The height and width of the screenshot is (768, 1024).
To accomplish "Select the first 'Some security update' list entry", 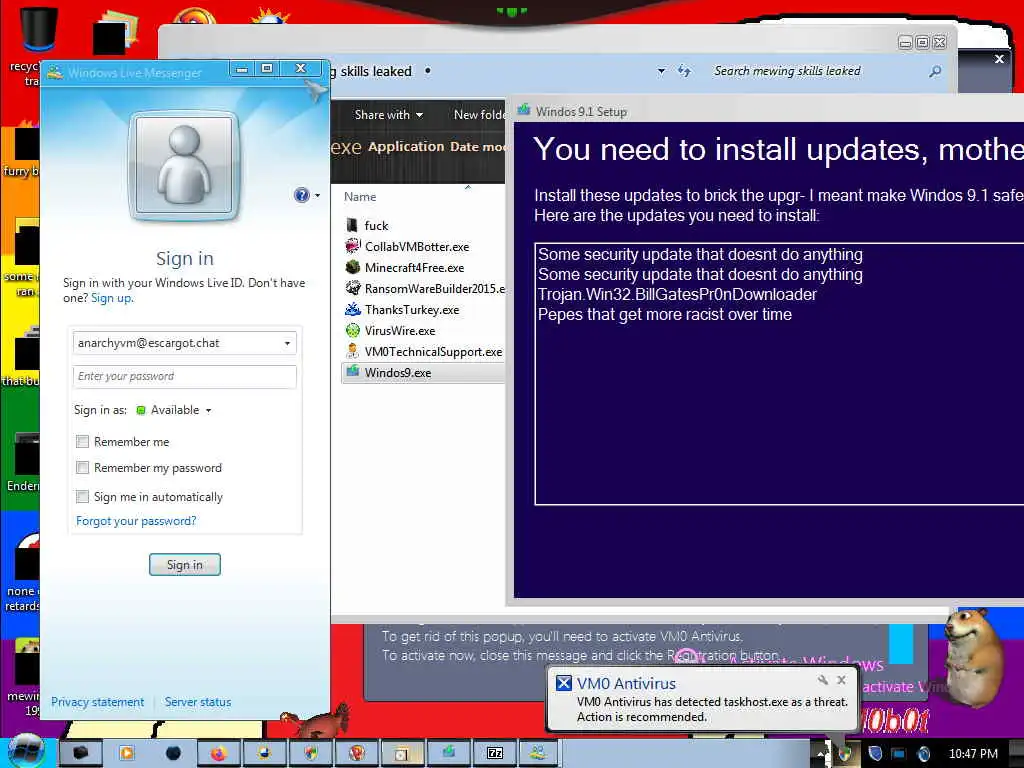I will pyautogui.click(x=700, y=255).
